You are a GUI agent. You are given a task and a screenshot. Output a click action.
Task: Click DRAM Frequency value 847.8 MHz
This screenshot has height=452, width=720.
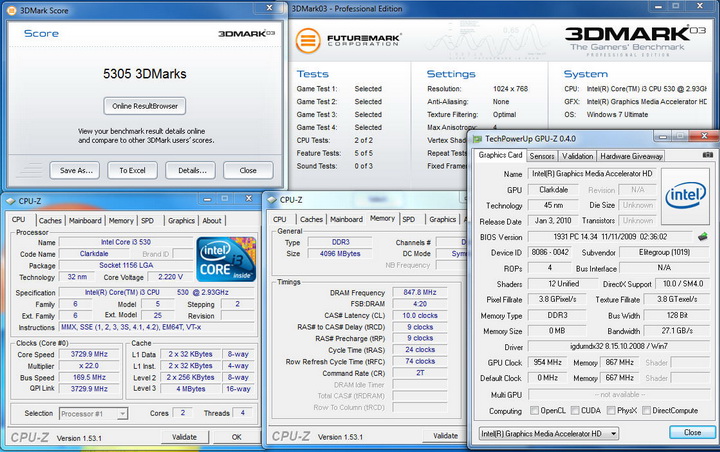(420, 292)
